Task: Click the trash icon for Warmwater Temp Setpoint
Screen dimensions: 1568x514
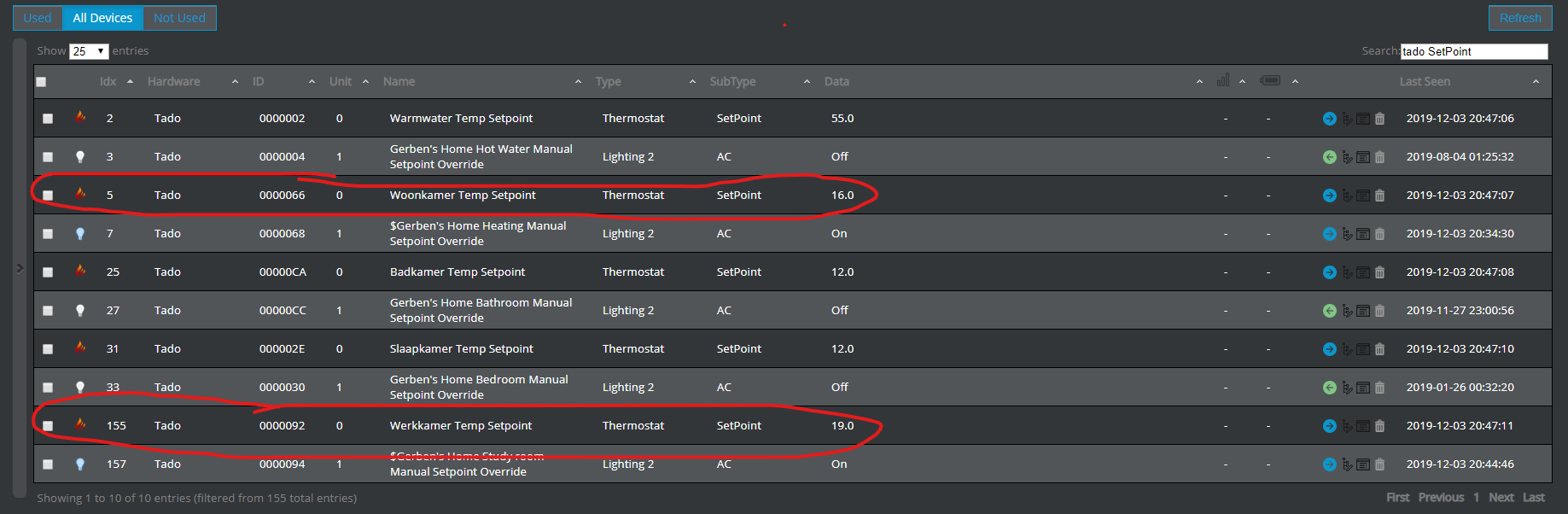Action: click(1379, 119)
